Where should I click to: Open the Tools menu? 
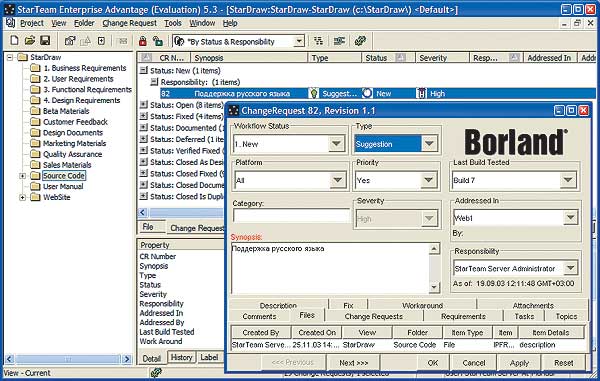173,23
